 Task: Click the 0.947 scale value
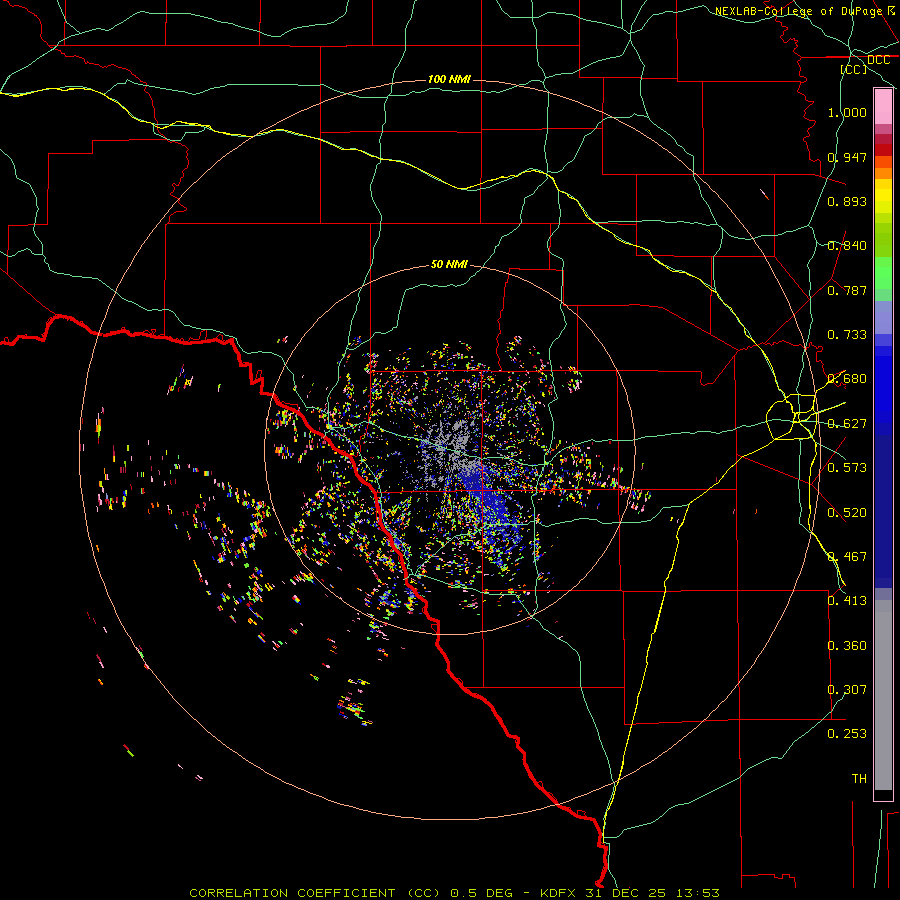click(x=847, y=157)
